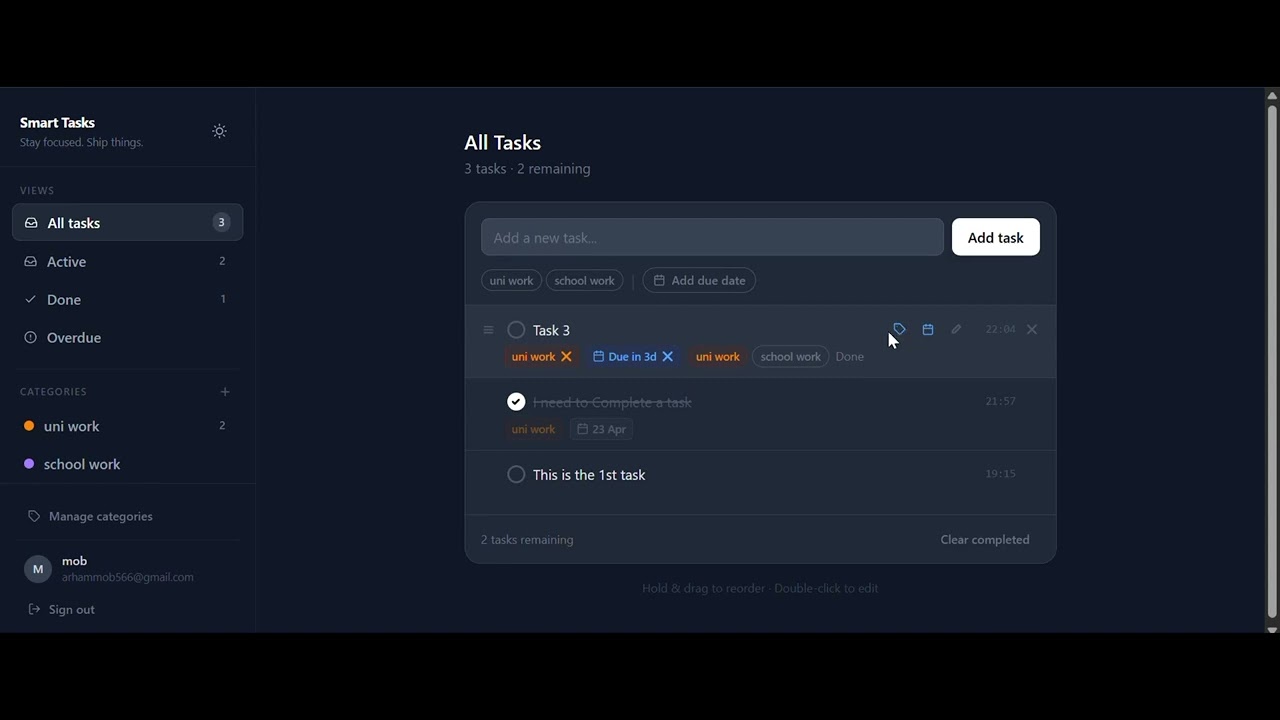
Task: Open the Overdue view
Action: pyautogui.click(x=127, y=337)
